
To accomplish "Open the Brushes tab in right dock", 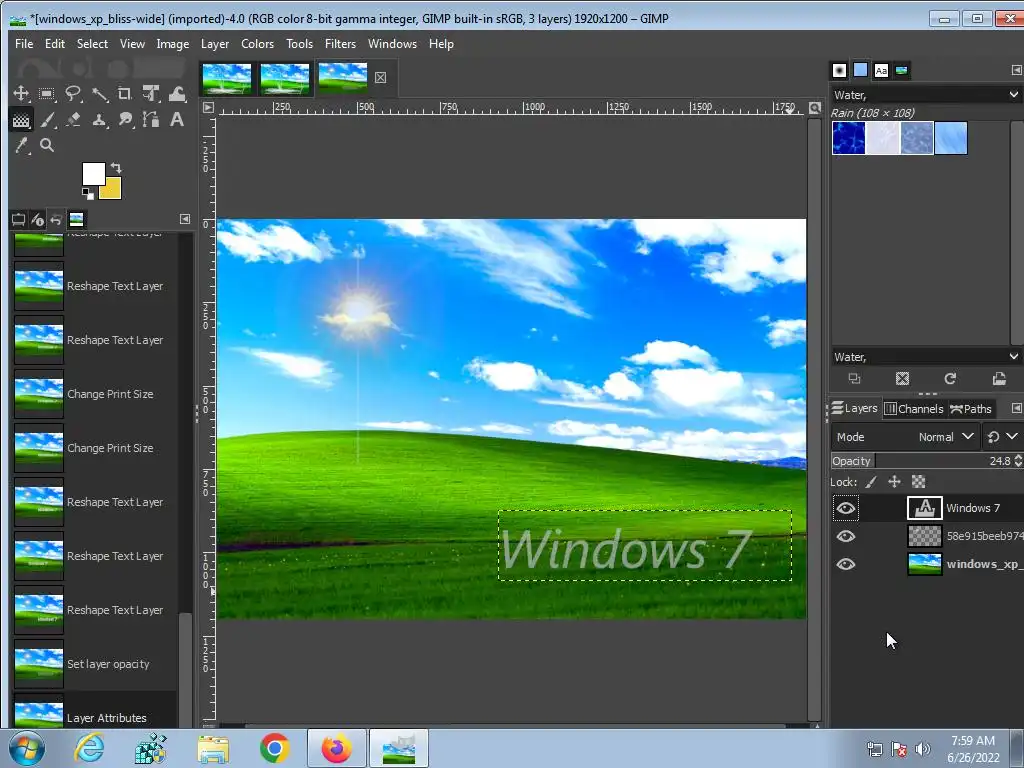I will click(840, 71).
